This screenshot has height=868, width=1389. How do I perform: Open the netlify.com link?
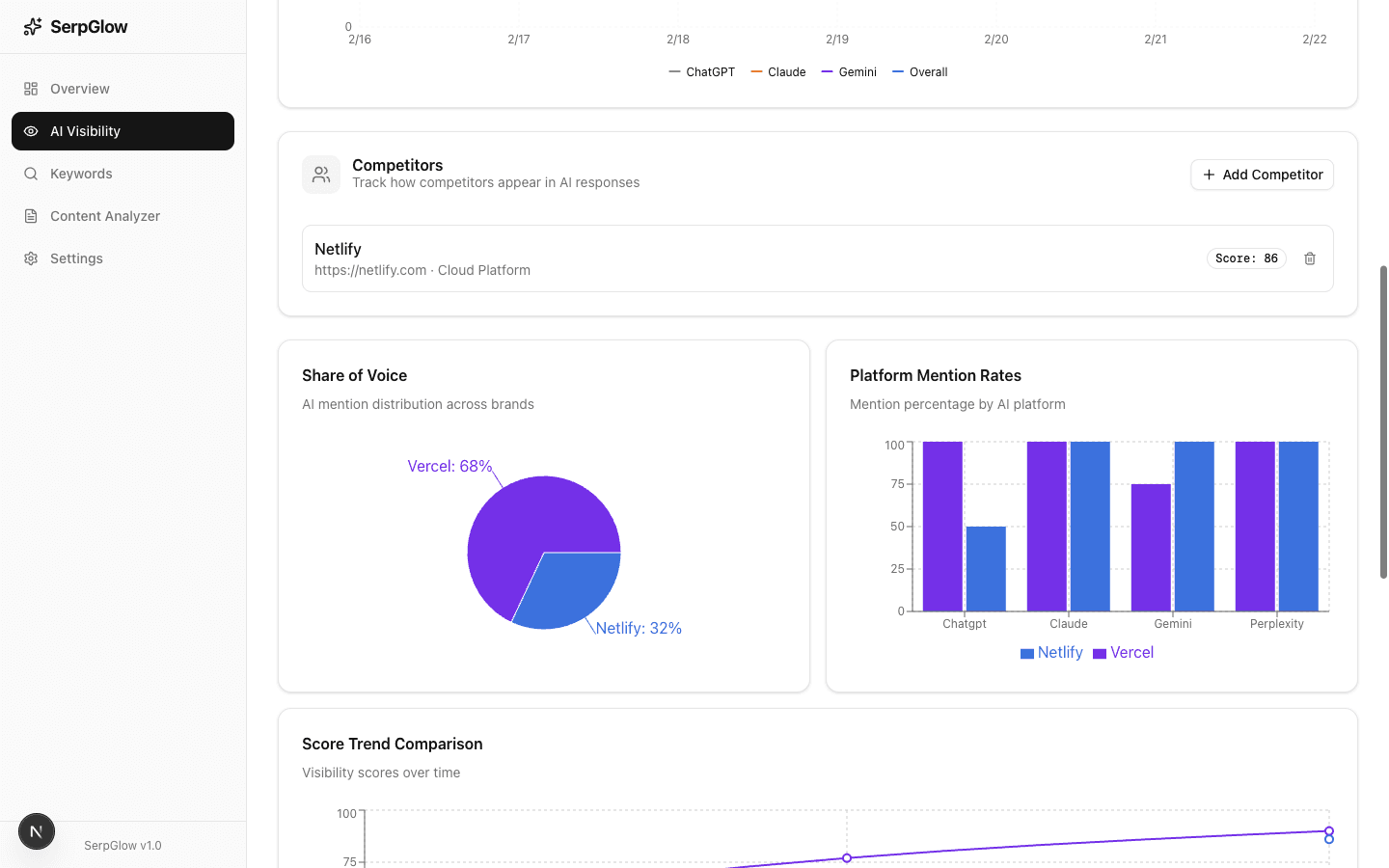click(370, 270)
